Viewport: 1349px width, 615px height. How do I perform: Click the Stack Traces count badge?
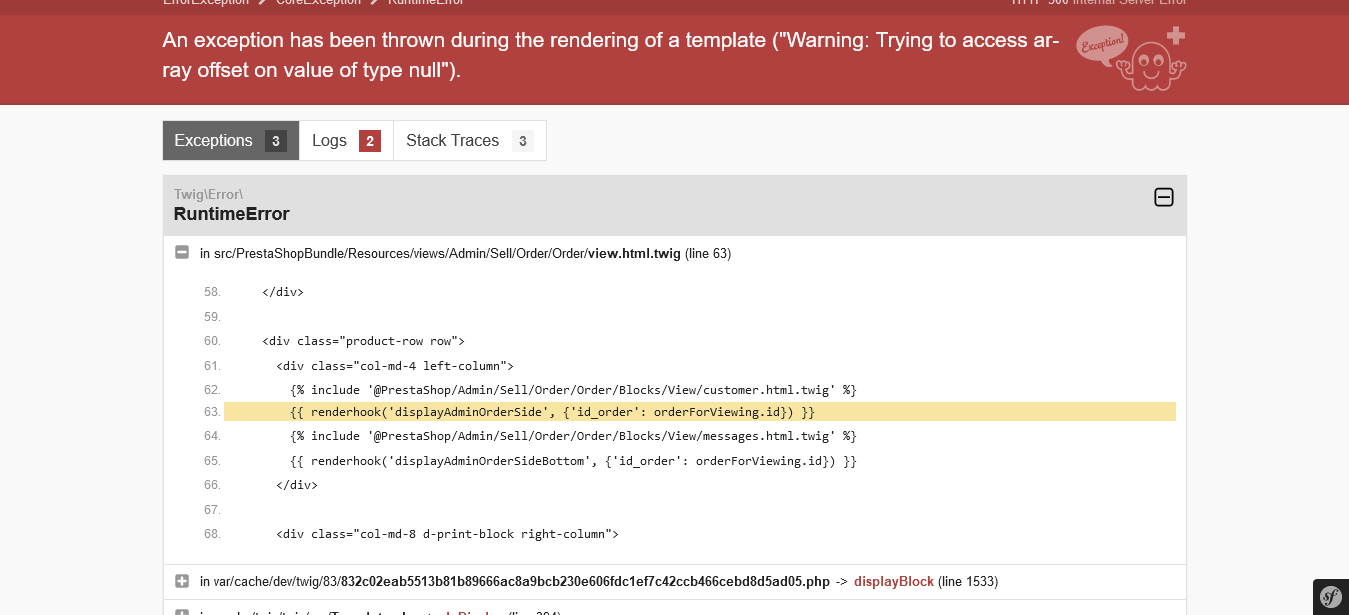522,141
